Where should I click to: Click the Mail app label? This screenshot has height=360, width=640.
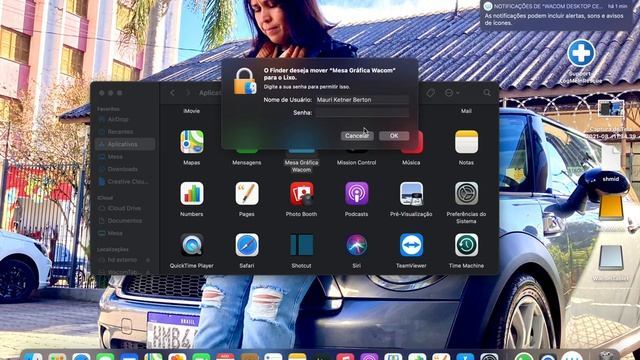466,111
